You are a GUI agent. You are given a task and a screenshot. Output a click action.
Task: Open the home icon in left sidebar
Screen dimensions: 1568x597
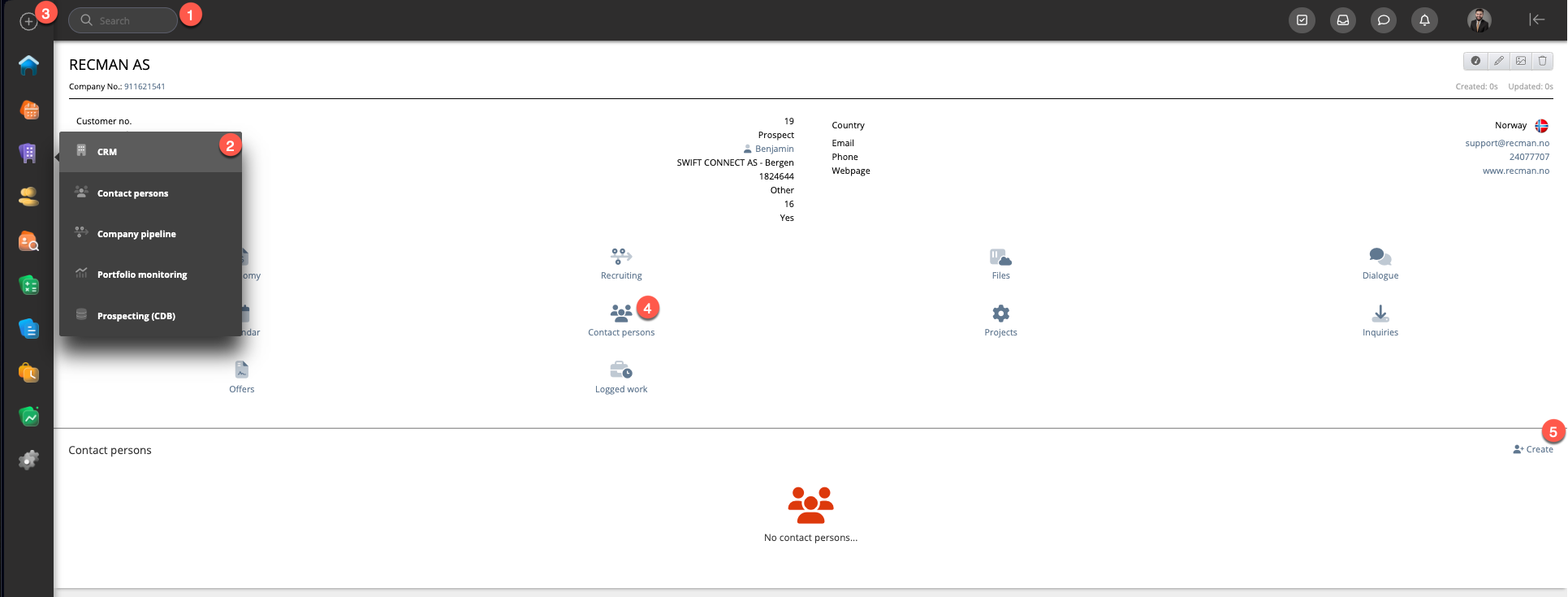(29, 65)
